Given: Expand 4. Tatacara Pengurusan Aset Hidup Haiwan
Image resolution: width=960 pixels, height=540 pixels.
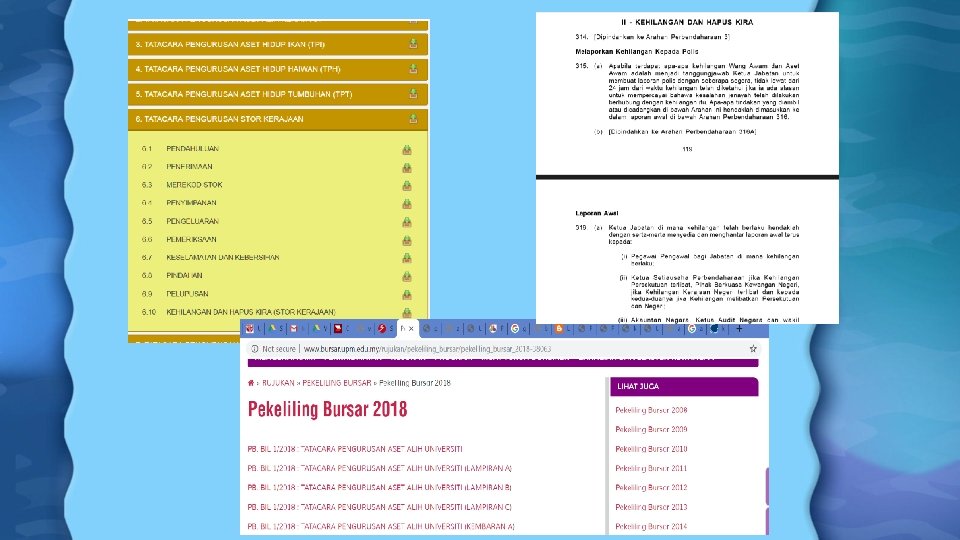Looking at the screenshot, I should (x=278, y=69).
